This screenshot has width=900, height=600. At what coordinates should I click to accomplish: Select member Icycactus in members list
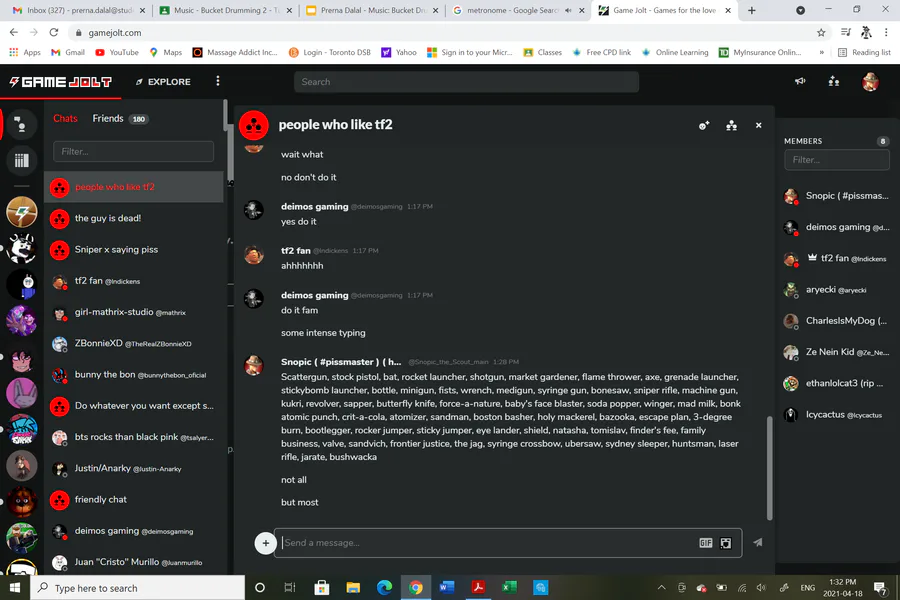(836, 415)
